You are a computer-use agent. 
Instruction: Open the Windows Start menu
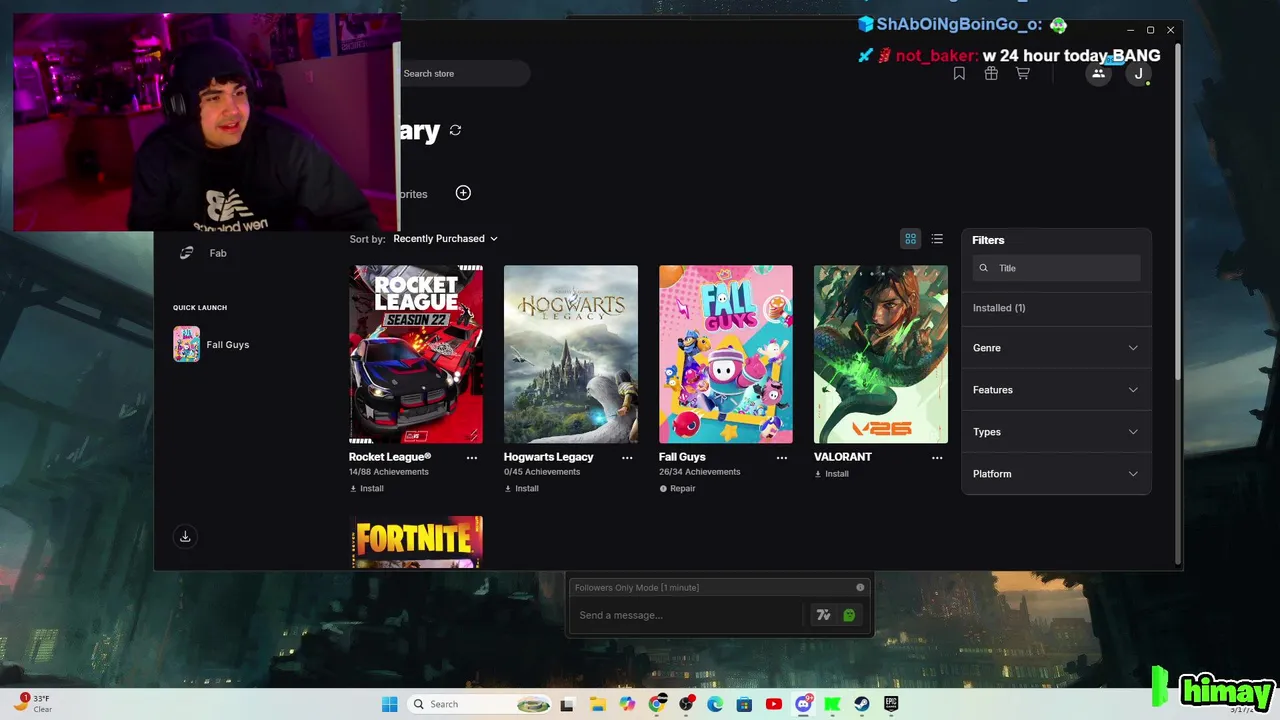[389, 704]
